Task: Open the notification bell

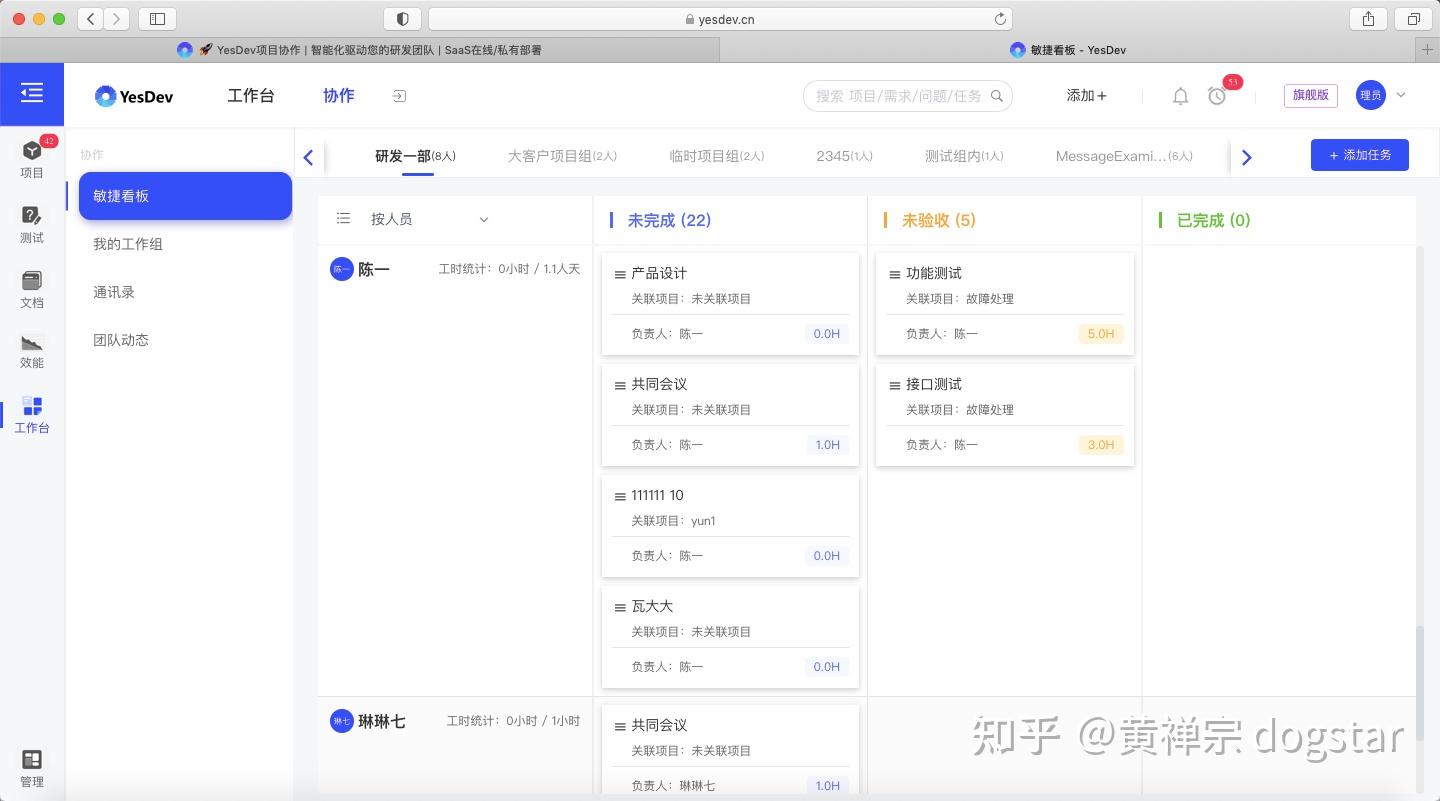Action: [x=1180, y=96]
